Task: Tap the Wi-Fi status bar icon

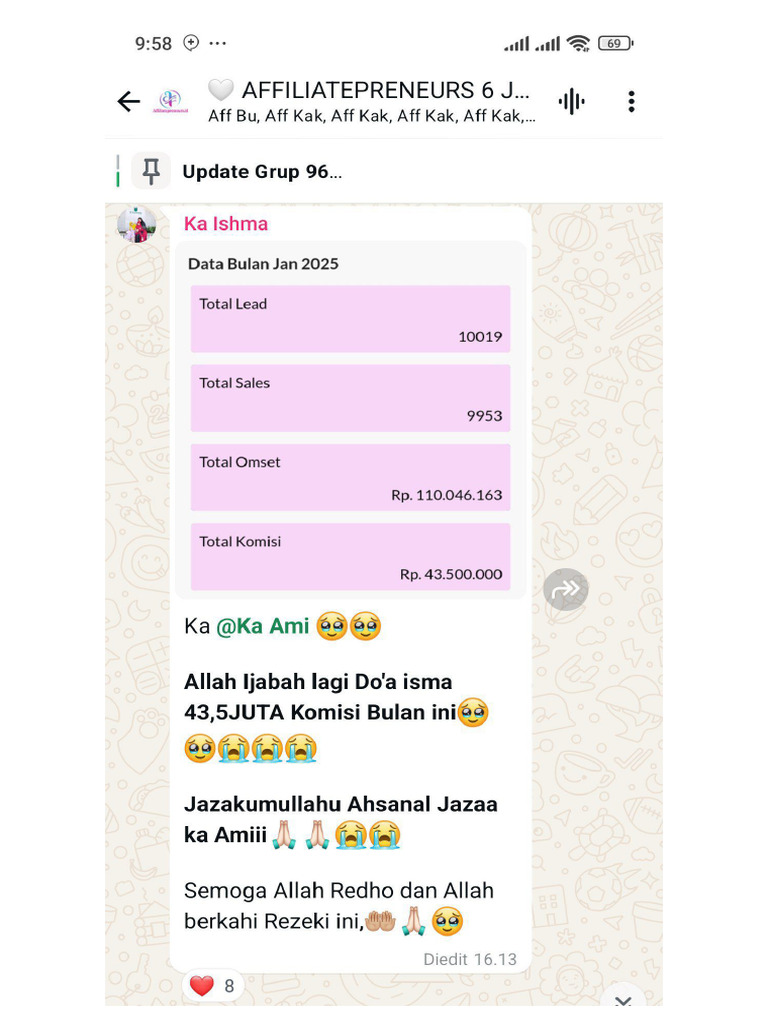Action: [578, 43]
